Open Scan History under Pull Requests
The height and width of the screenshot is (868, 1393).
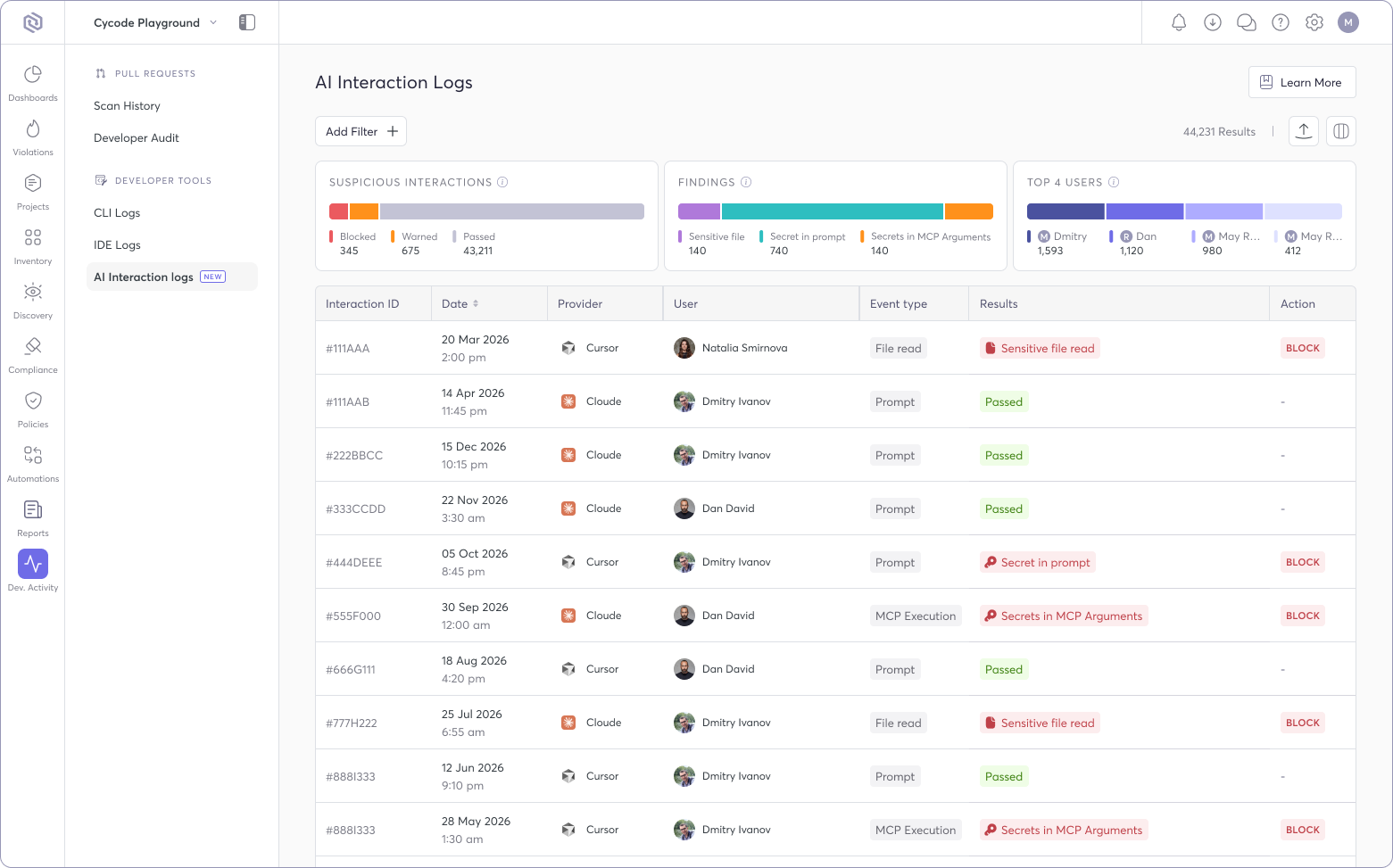point(127,105)
